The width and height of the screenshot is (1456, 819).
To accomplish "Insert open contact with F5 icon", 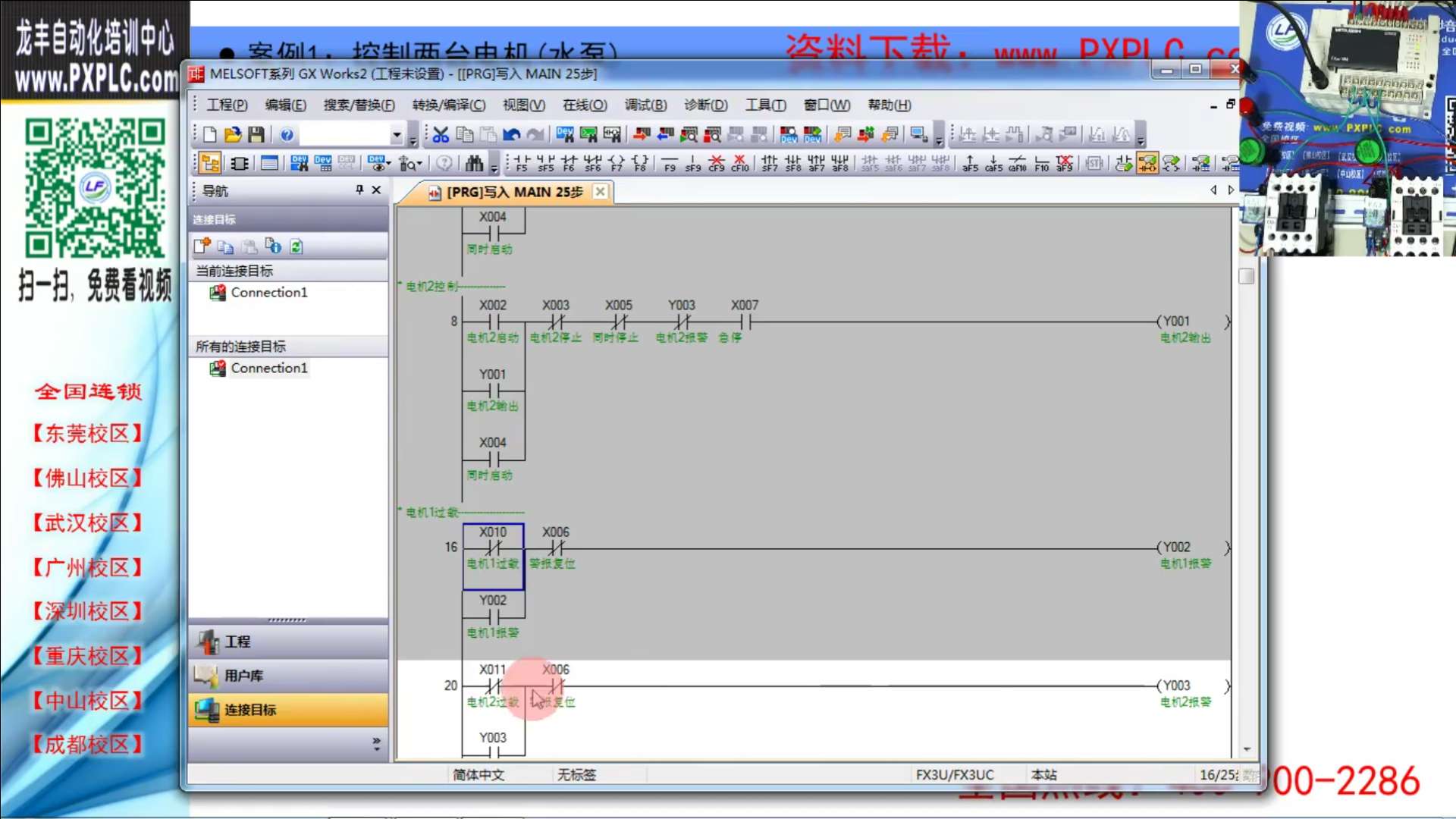I will (x=522, y=163).
